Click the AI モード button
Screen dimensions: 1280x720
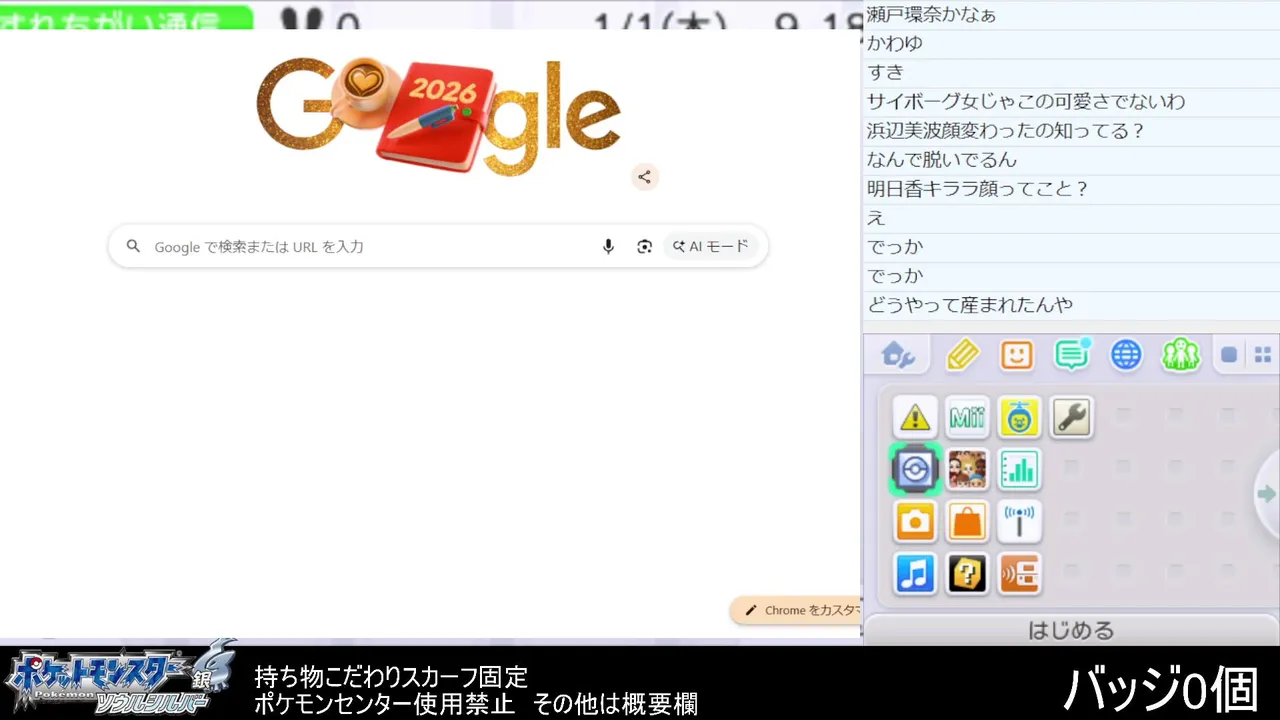point(711,246)
